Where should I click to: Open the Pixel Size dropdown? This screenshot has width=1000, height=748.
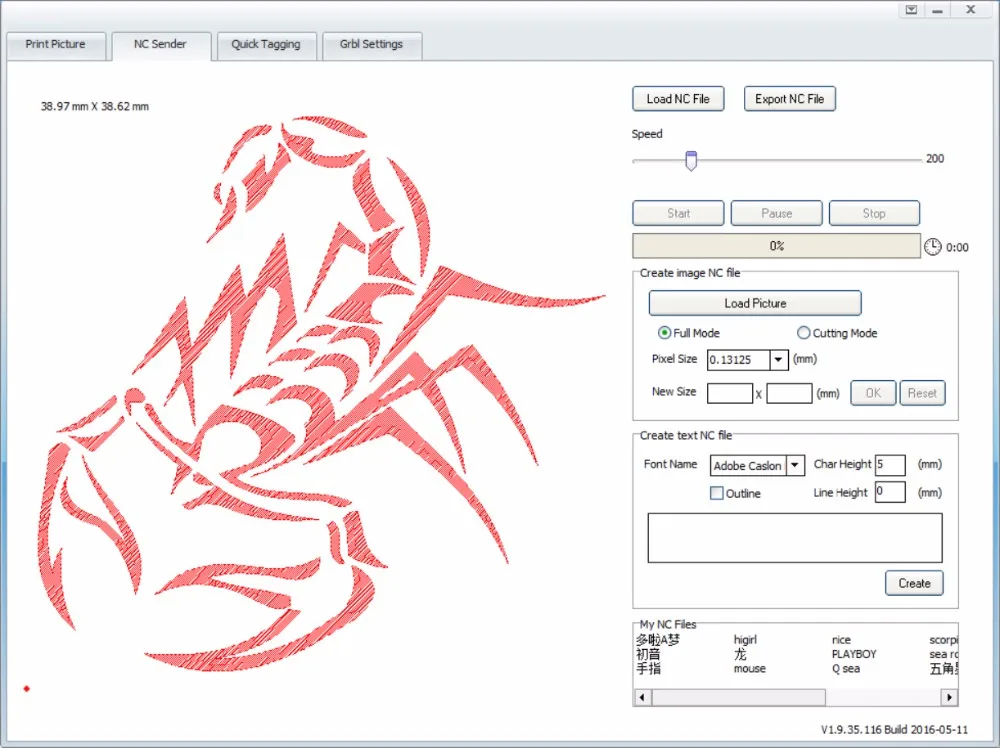tap(778, 360)
